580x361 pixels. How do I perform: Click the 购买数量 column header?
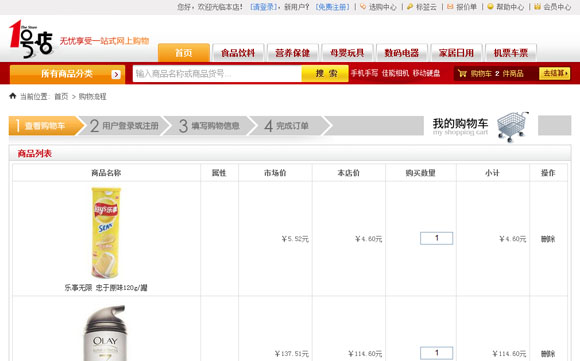421,173
